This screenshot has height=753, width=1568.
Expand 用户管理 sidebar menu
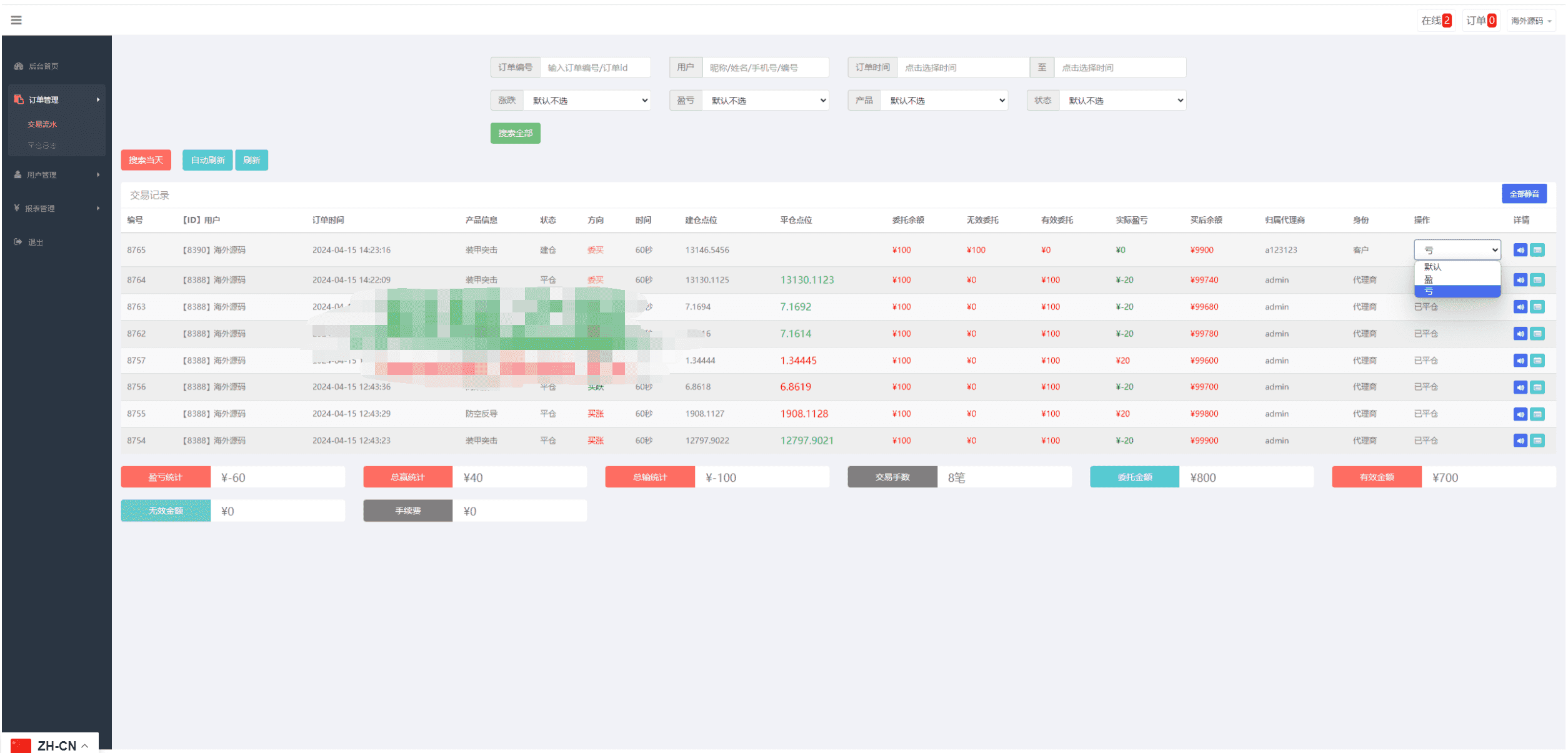(57, 175)
